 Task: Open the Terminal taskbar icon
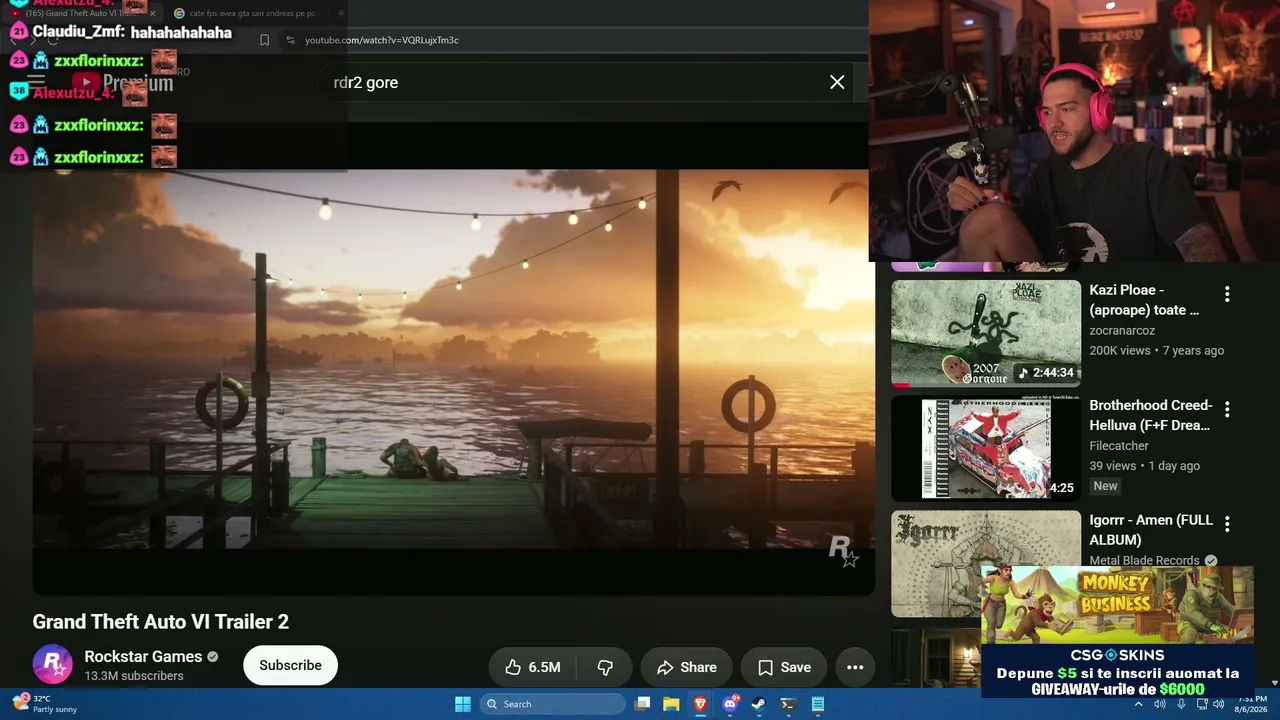788,704
